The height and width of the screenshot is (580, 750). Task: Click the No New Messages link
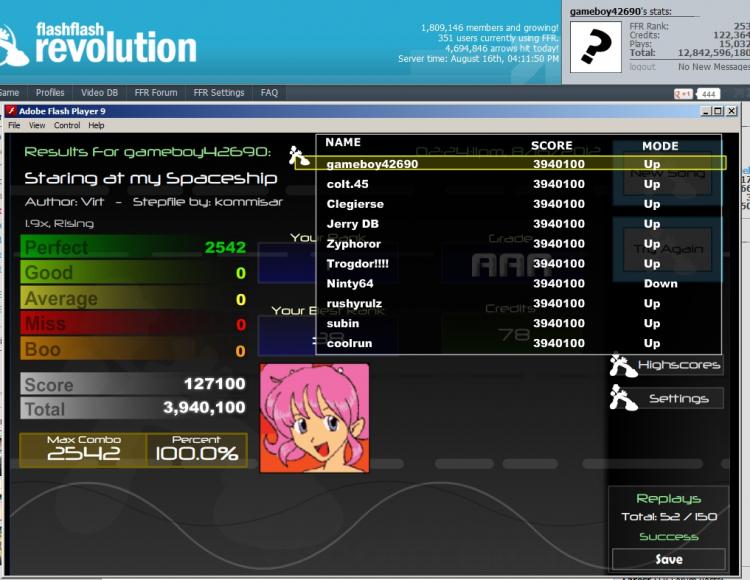714,67
